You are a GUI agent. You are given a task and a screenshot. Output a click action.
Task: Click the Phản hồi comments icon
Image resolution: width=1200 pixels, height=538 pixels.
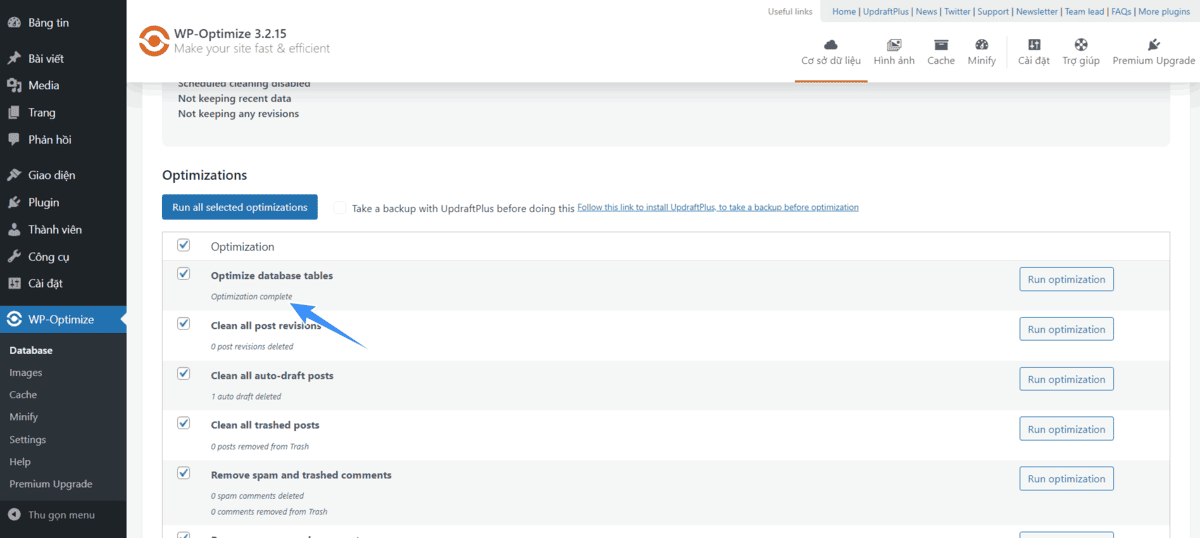14,139
